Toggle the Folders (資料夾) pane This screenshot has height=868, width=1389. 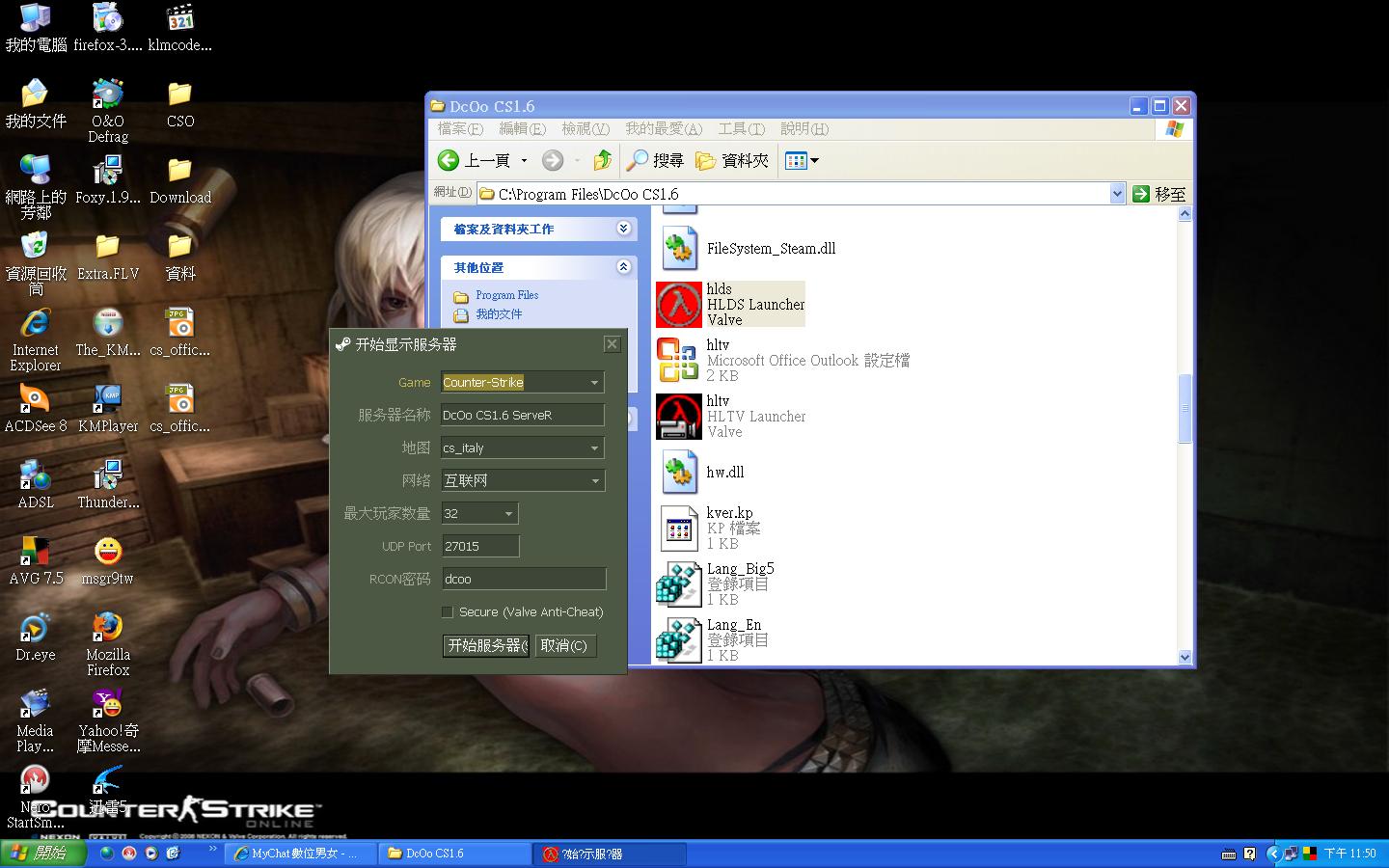click(x=732, y=160)
